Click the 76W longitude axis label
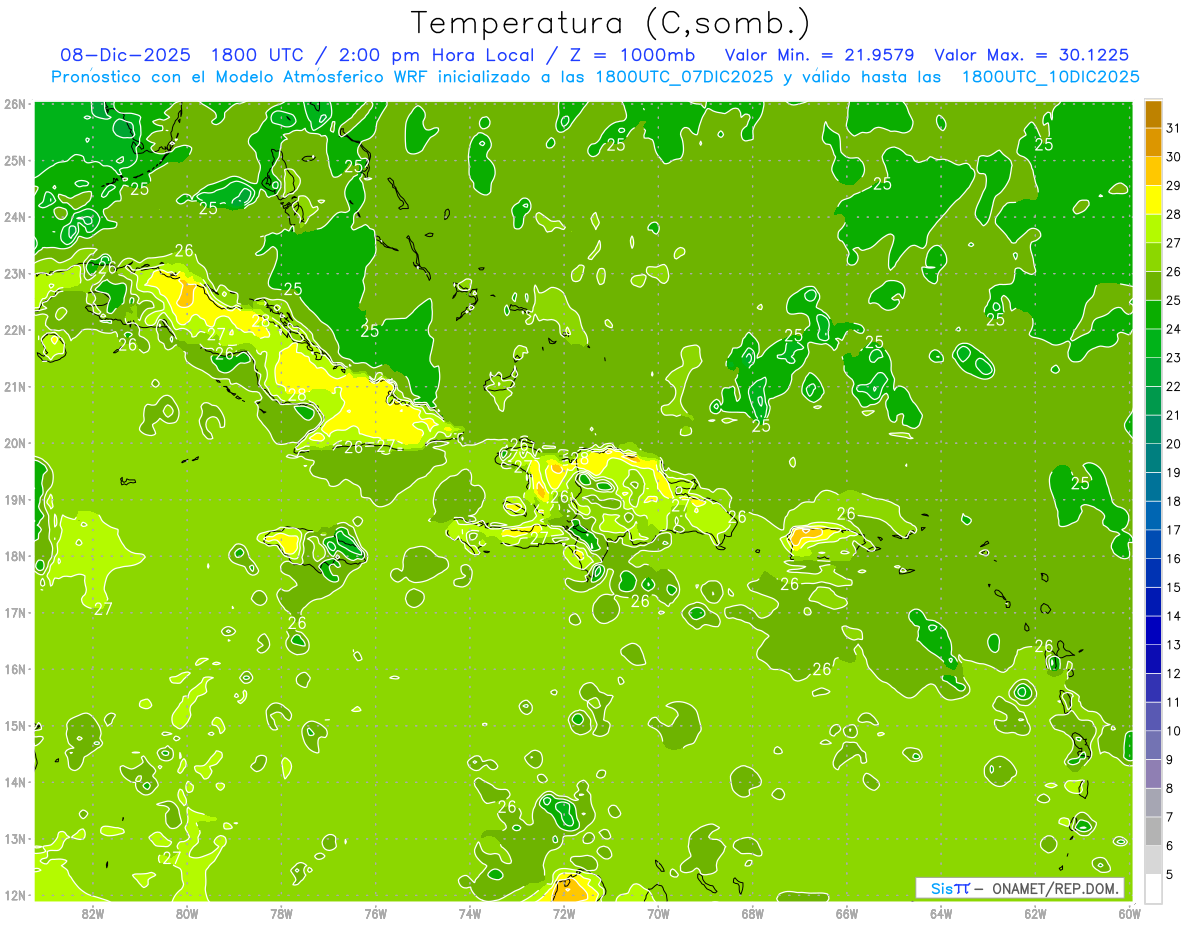Viewport: 1200px width, 927px height. tap(375, 913)
